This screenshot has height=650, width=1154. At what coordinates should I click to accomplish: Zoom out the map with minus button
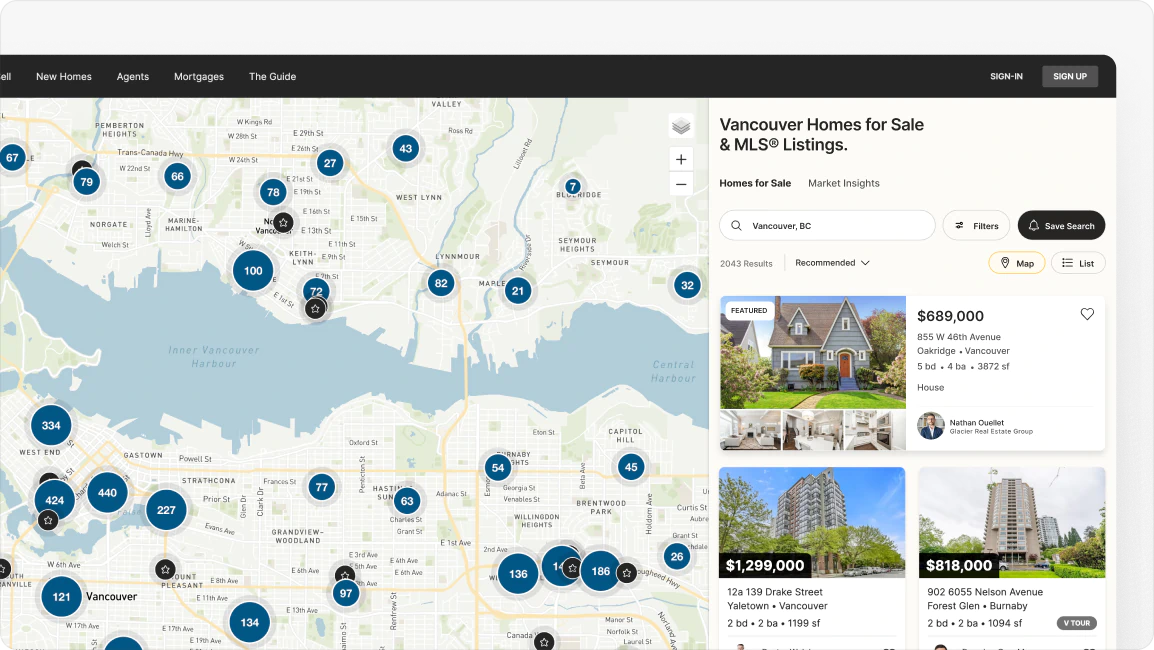[681, 184]
